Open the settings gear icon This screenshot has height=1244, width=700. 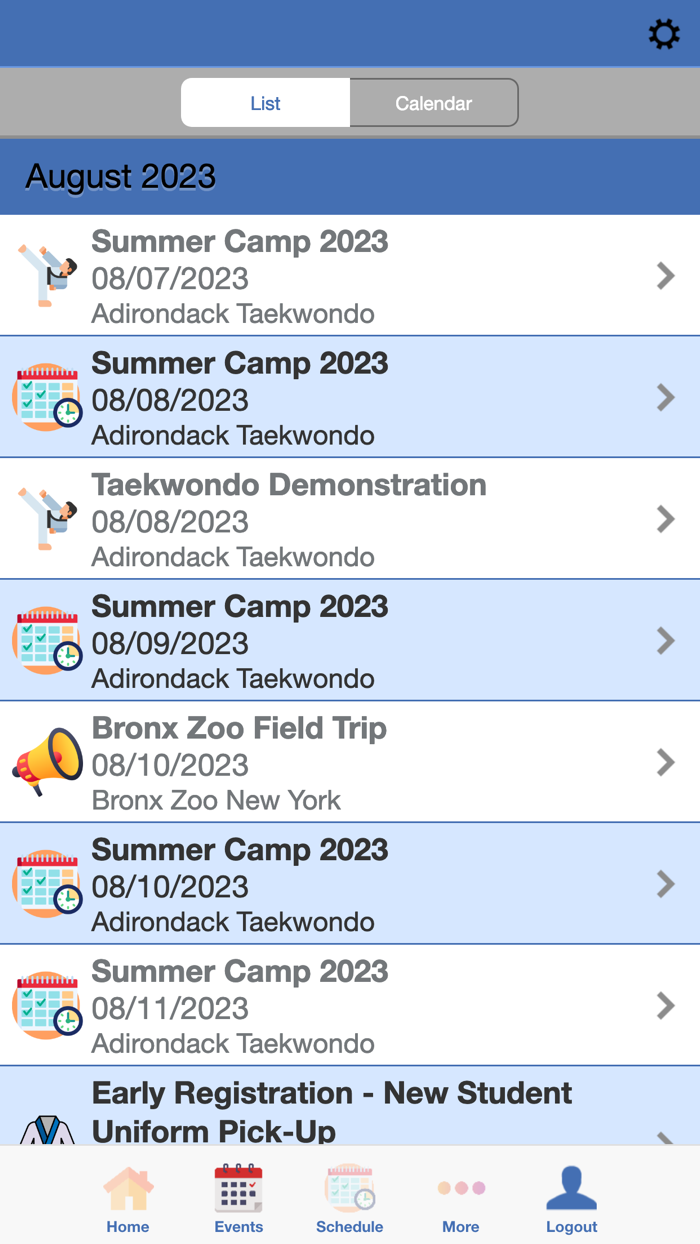[x=664, y=33]
